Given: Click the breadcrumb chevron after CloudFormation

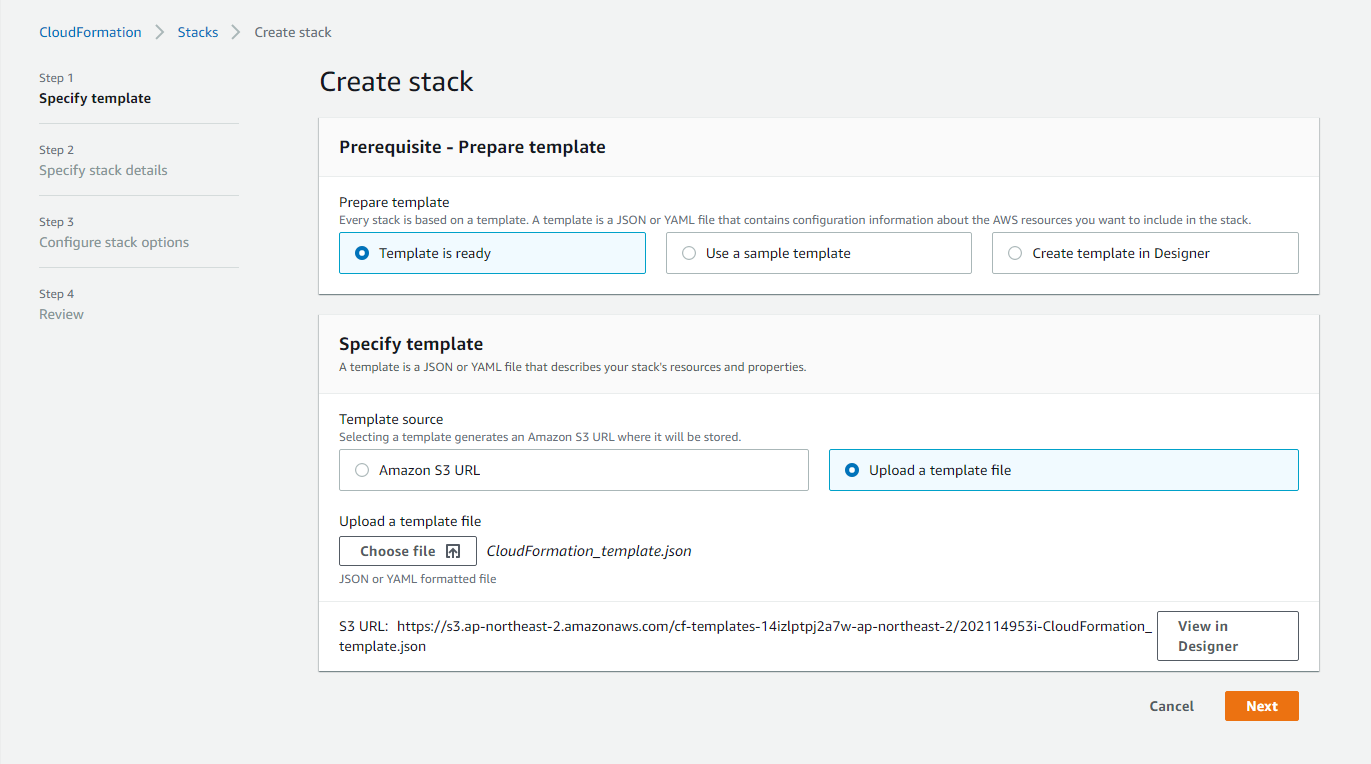Looking at the screenshot, I should pyautogui.click(x=160, y=32).
